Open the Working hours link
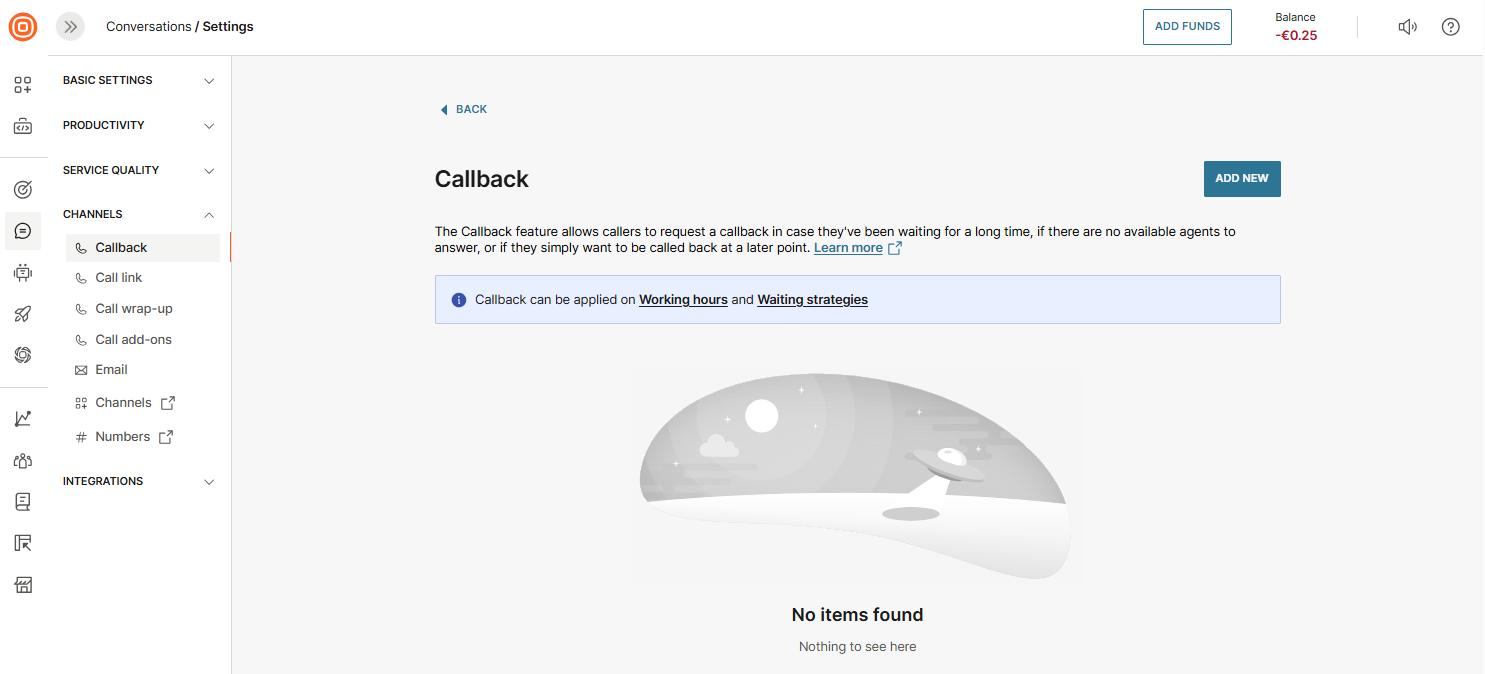The height and width of the screenshot is (674, 1485). pyautogui.click(x=683, y=300)
